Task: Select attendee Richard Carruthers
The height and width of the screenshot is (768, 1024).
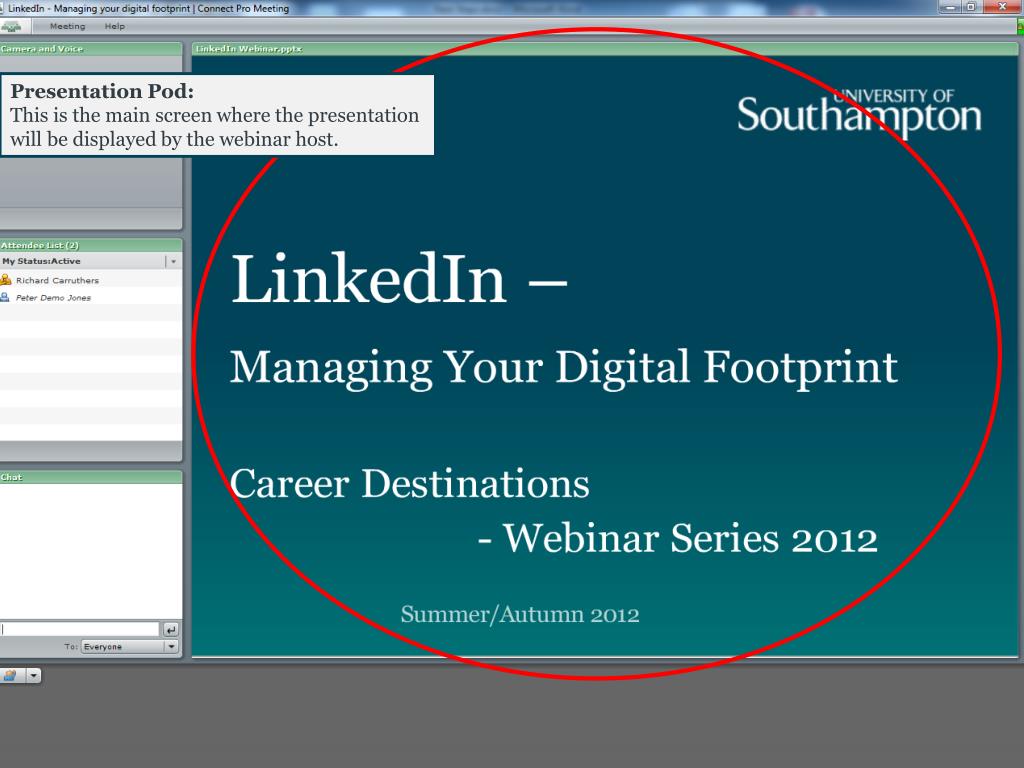Action: coord(57,280)
